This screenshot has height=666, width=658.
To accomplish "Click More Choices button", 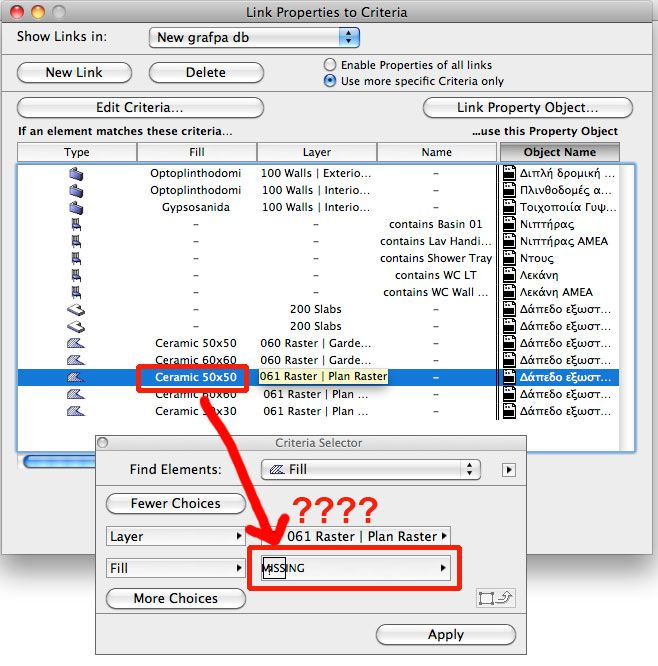I will [x=175, y=598].
